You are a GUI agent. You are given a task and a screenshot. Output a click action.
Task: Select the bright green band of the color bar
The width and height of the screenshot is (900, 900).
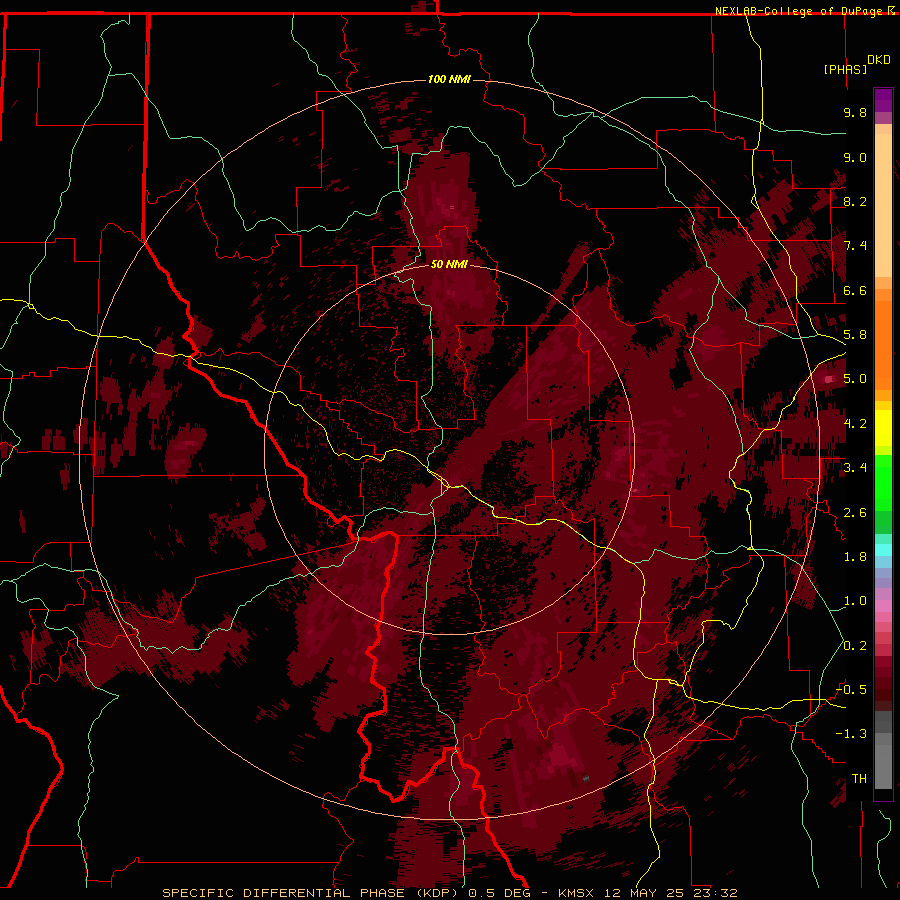883,482
